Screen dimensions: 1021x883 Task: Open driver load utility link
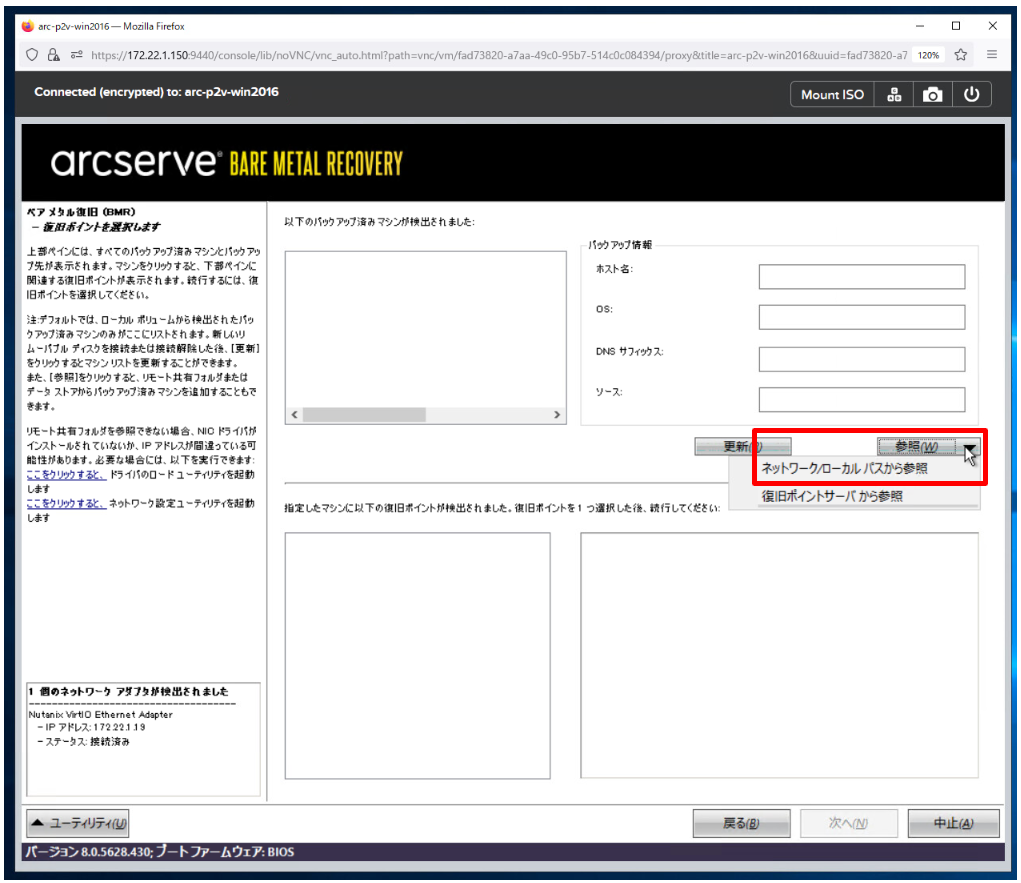click(66, 475)
